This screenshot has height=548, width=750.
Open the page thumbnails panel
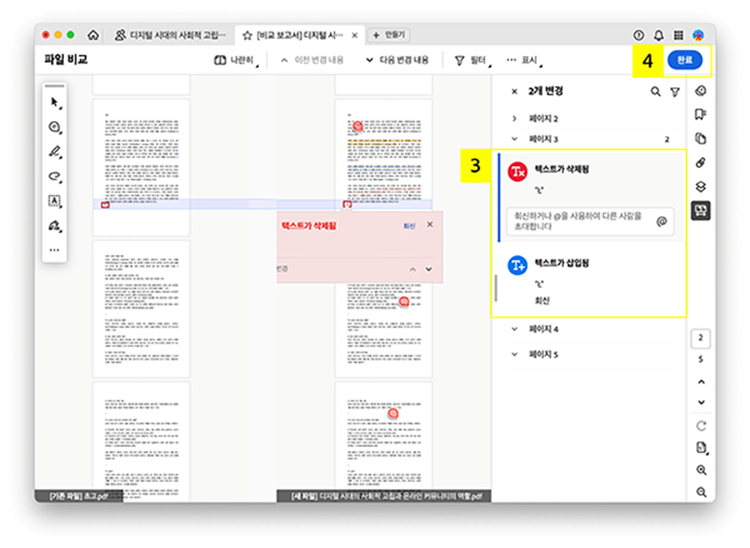tap(701, 139)
